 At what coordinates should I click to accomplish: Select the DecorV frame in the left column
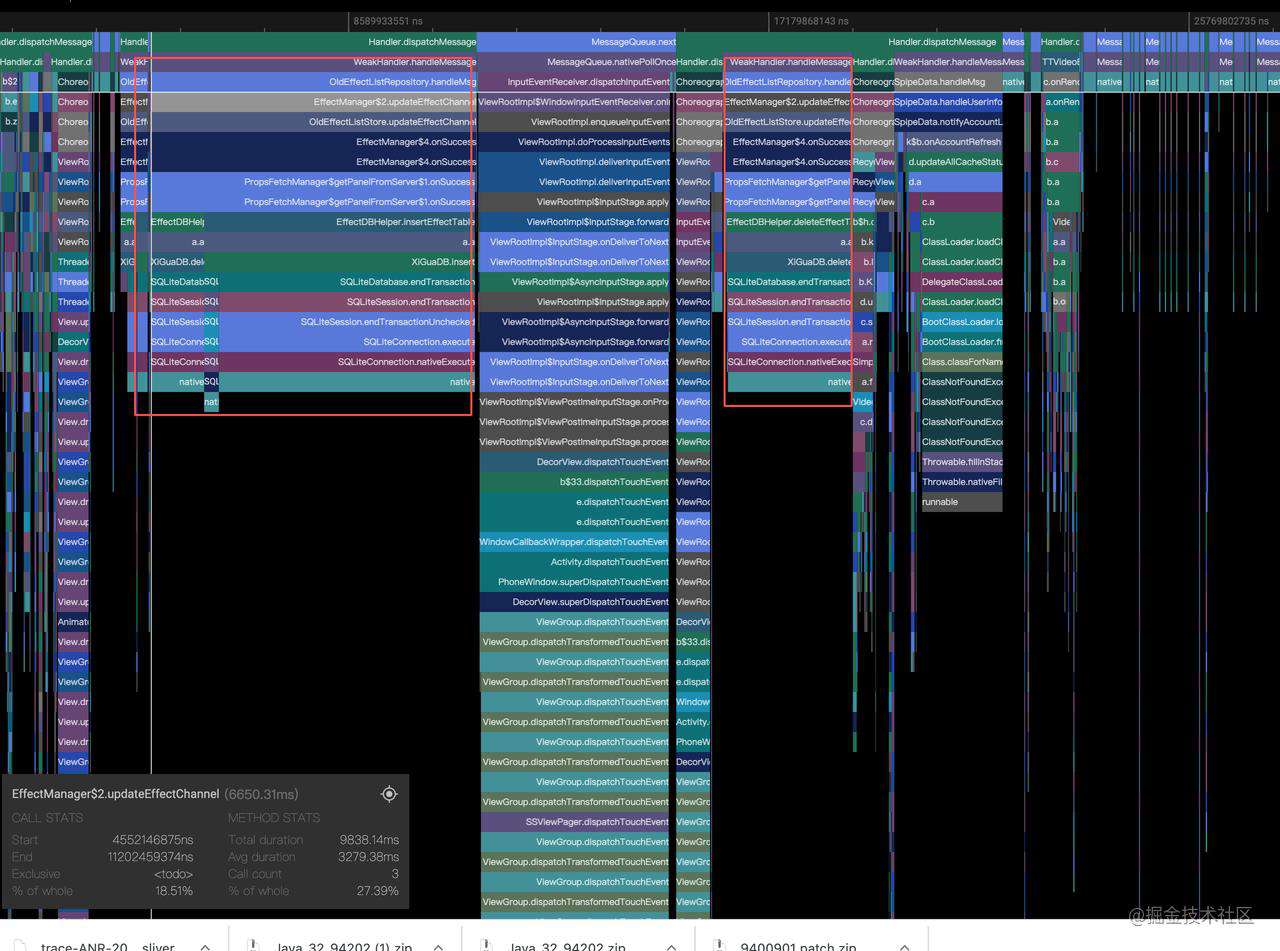(73, 342)
